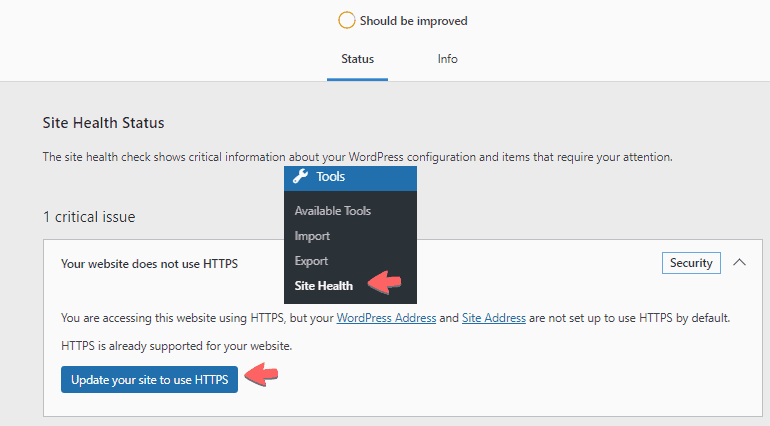Click the orange progress circle icon
The image size is (770, 426).
point(346,21)
